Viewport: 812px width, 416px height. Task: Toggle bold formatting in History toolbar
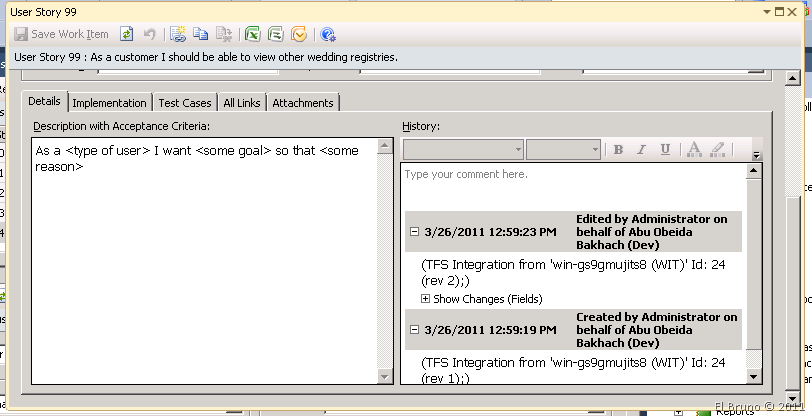point(618,150)
